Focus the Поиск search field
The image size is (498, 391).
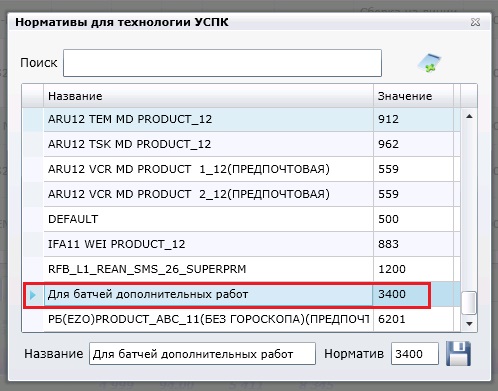click(222, 63)
